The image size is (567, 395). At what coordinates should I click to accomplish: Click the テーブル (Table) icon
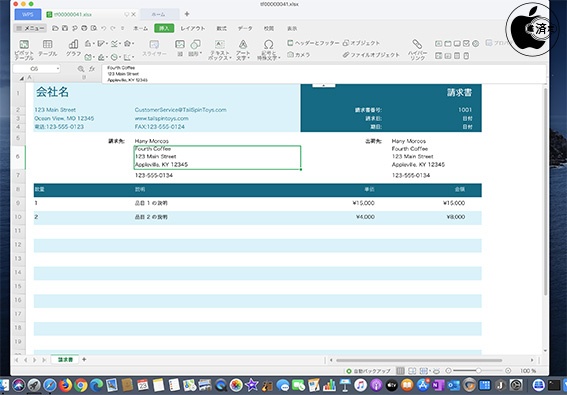47,48
